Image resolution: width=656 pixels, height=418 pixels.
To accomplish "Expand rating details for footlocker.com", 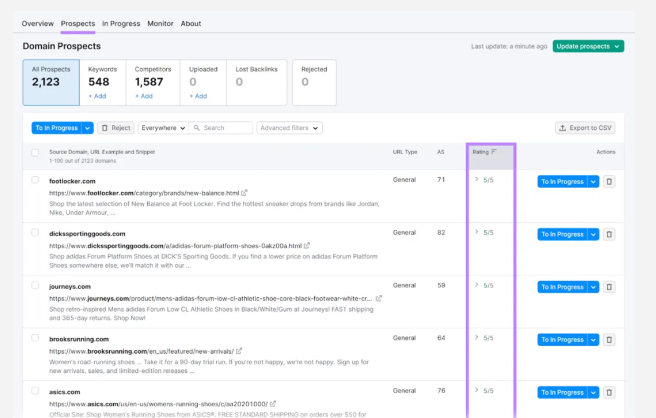I will pyautogui.click(x=477, y=180).
